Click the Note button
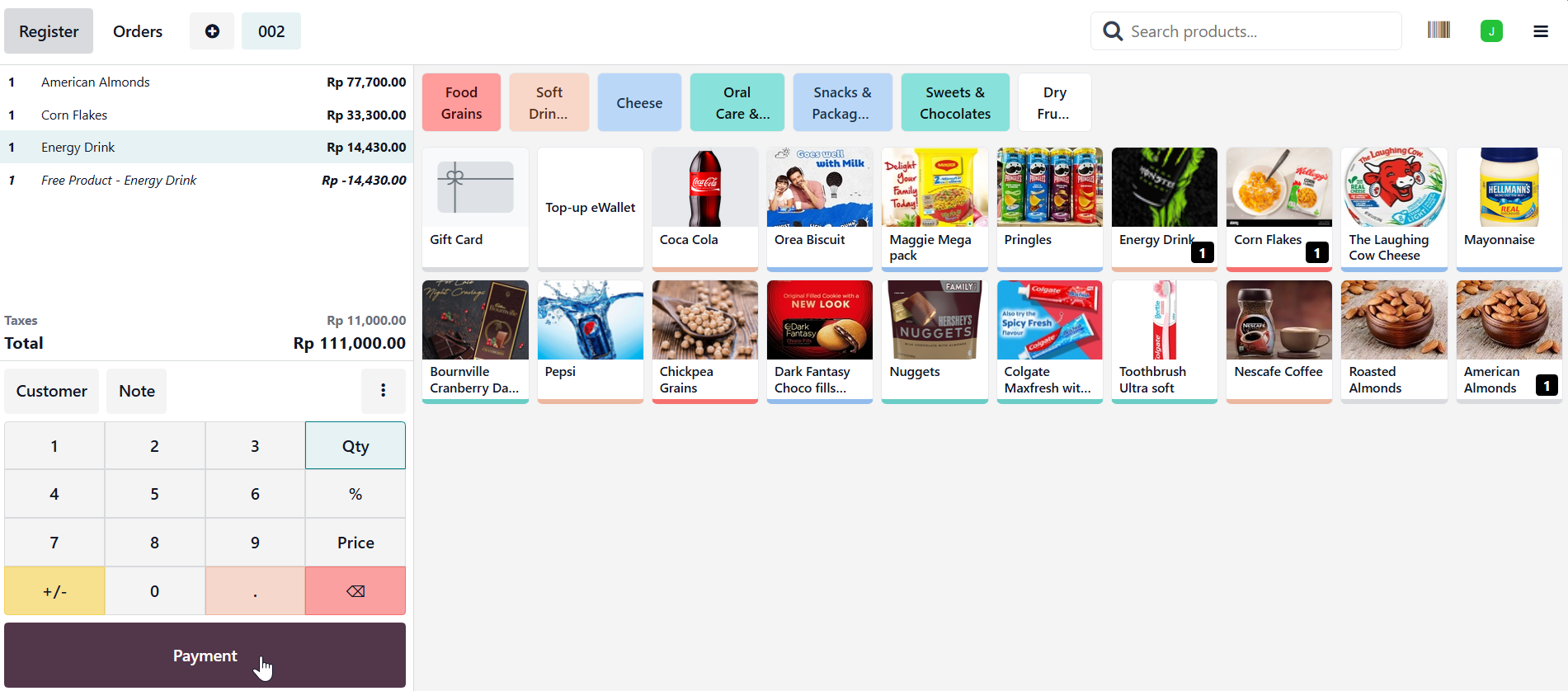The width and height of the screenshot is (1568, 691). 137,391
